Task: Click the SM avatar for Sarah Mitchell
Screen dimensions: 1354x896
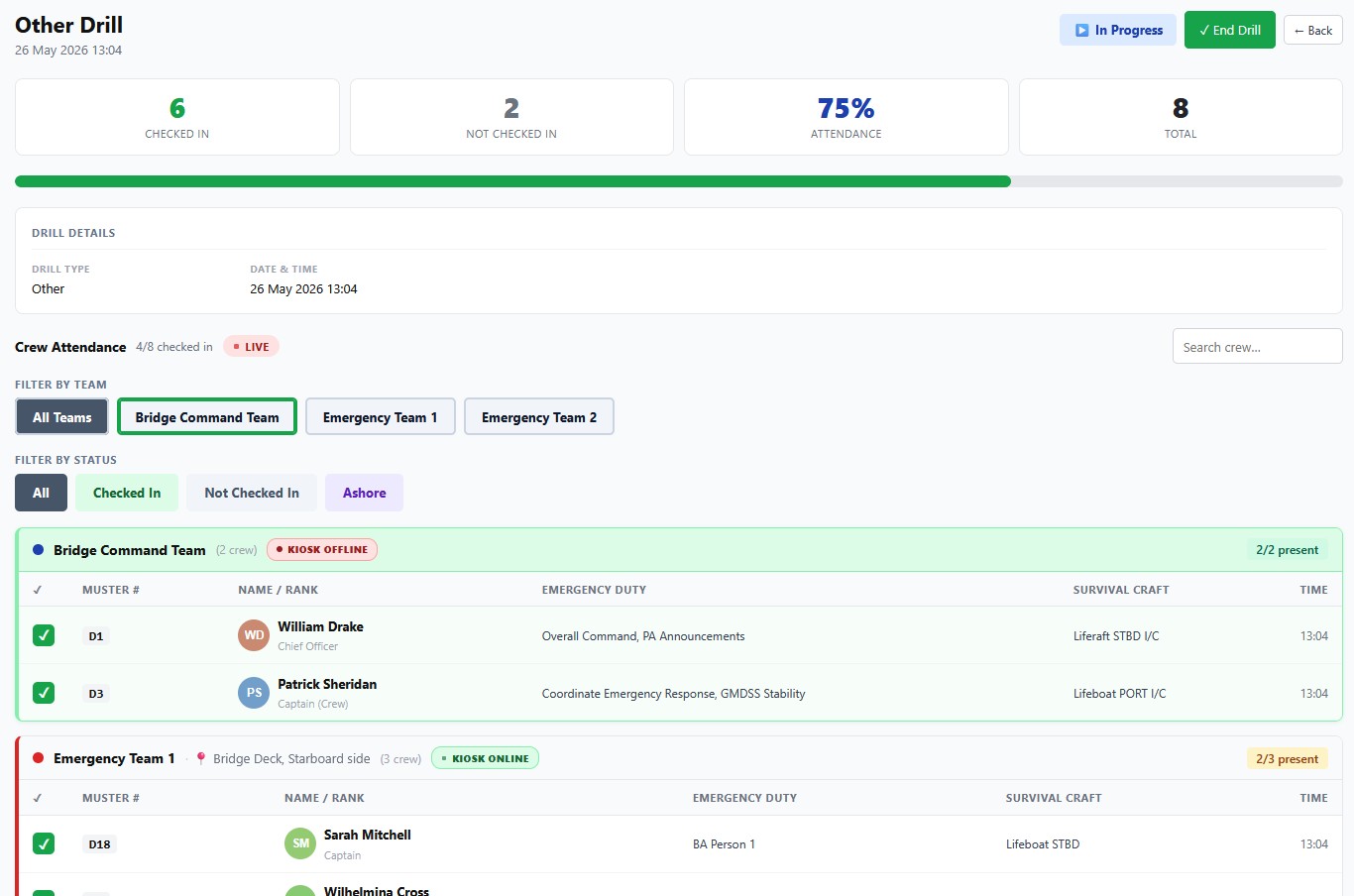Action: [300, 843]
